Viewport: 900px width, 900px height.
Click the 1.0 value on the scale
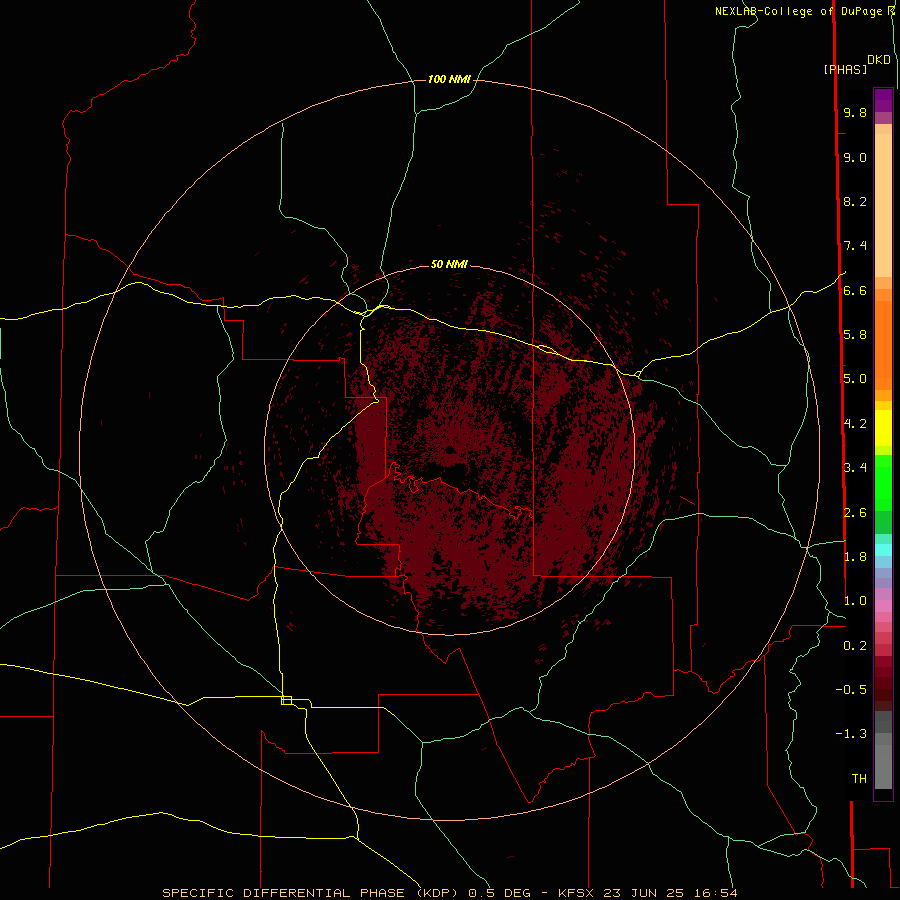coord(855,601)
